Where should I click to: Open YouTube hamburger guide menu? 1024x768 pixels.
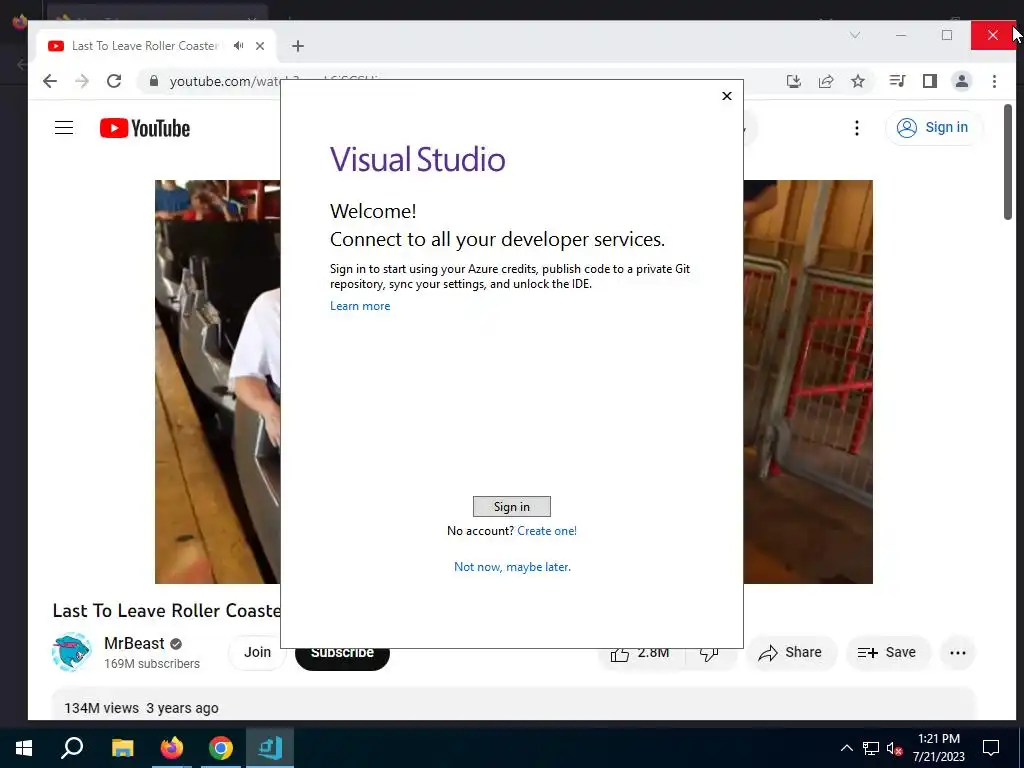pyautogui.click(x=64, y=127)
